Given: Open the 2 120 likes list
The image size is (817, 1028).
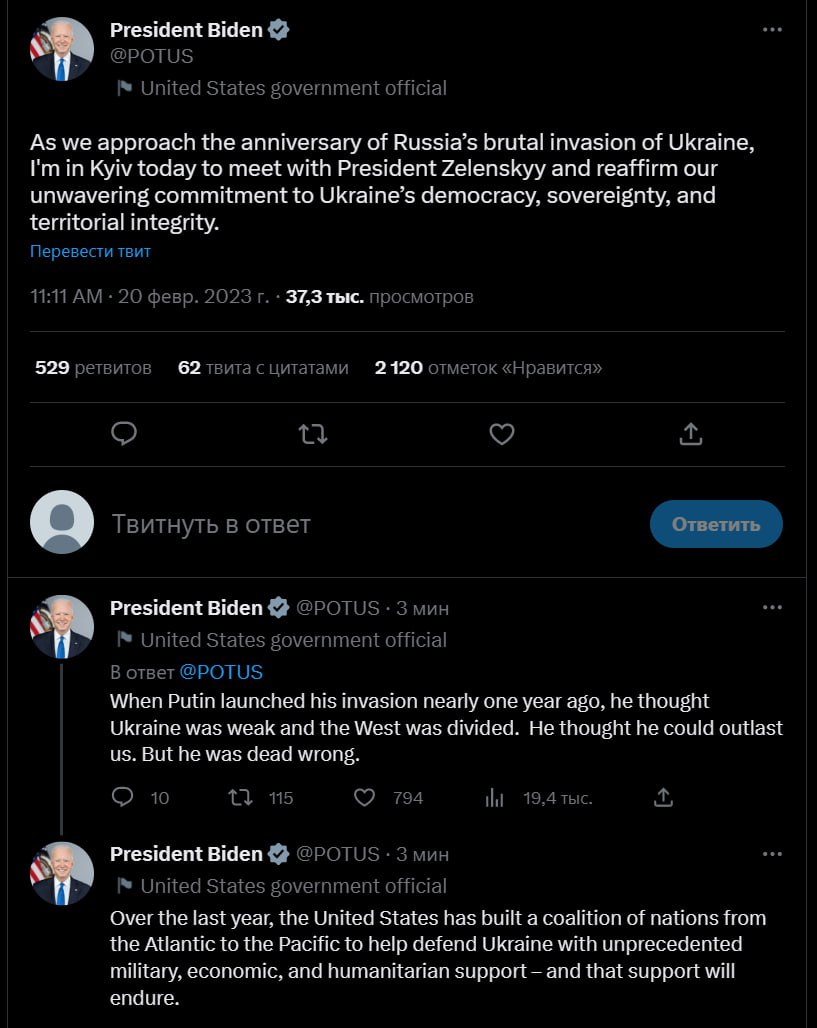Looking at the screenshot, I should (x=488, y=367).
